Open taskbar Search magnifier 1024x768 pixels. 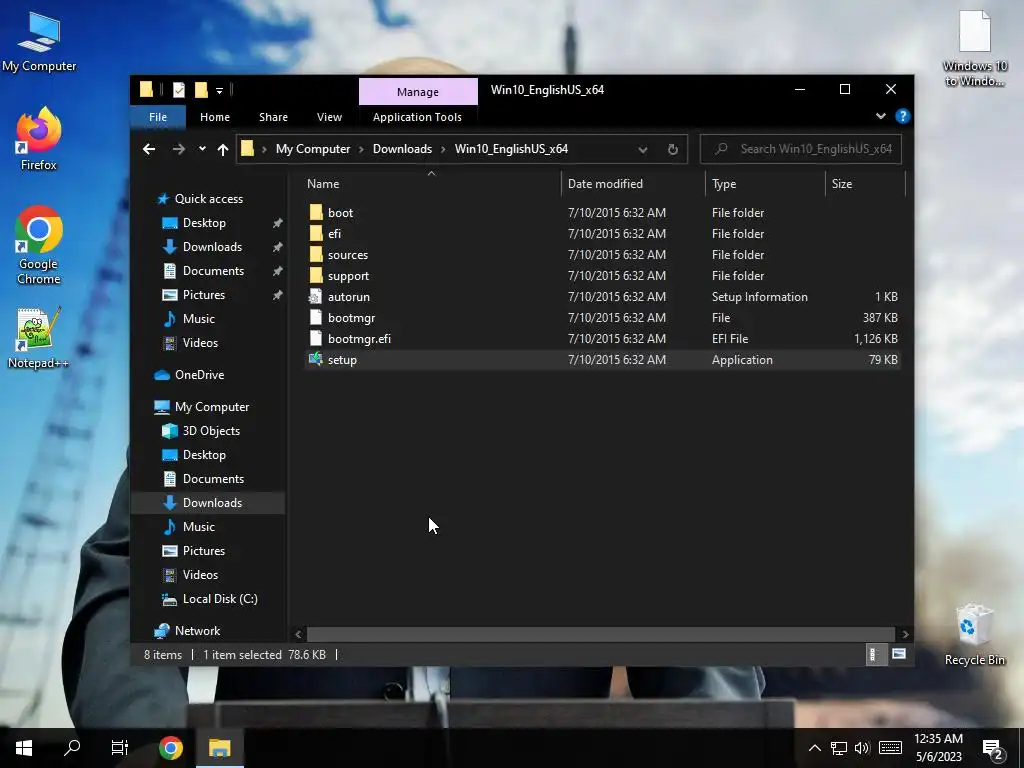(72, 748)
